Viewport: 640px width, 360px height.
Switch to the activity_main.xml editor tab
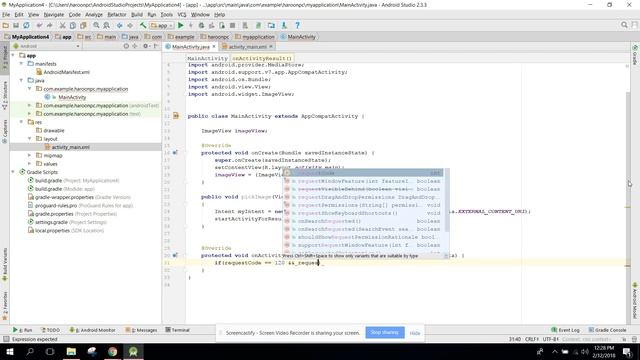pyautogui.click(x=247, y=47)
